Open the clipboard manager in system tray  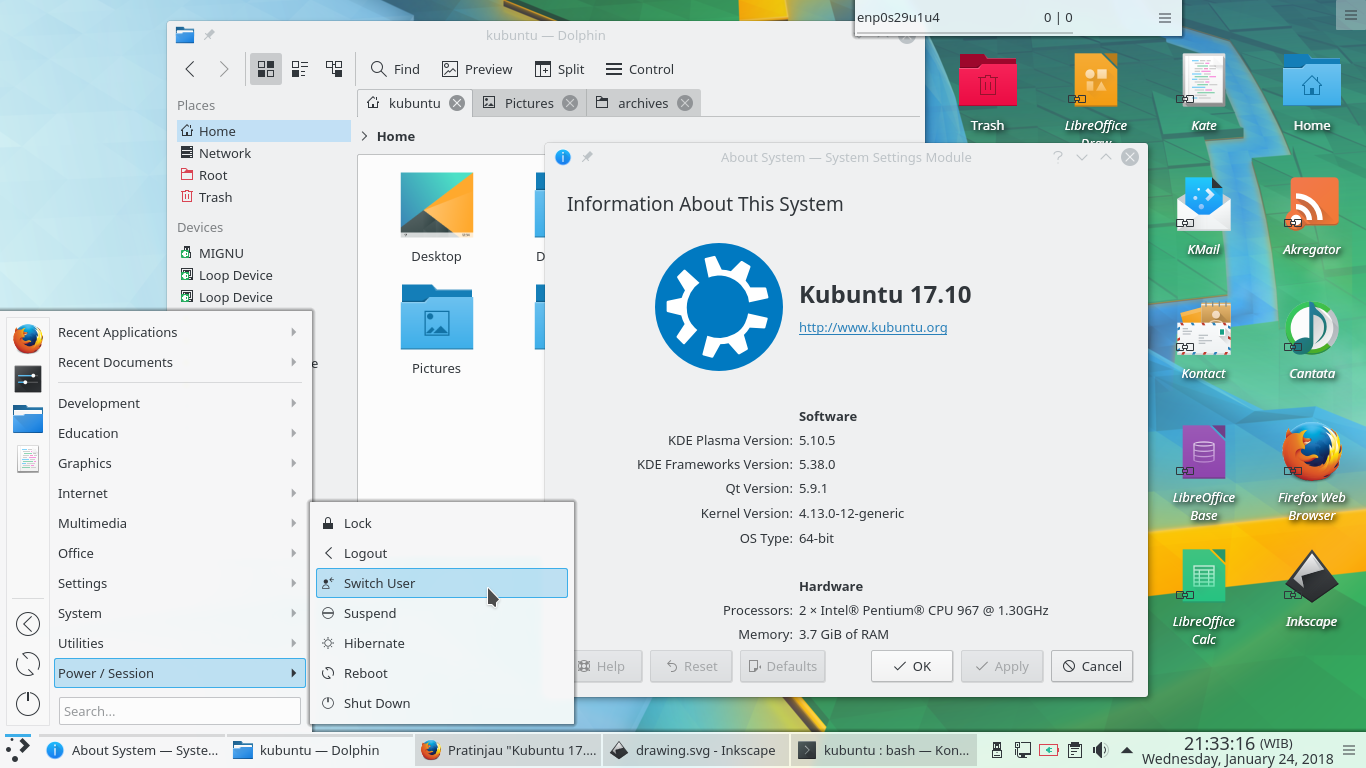[x=1074, y=749]
